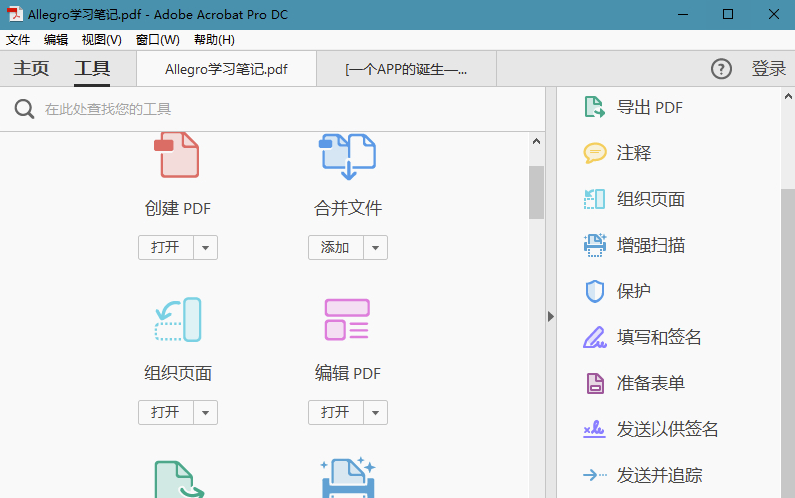Screen dimensions: 795x498
Task: Click the 增强扫描 icon in the right pane
Action: tap(595, 245)
